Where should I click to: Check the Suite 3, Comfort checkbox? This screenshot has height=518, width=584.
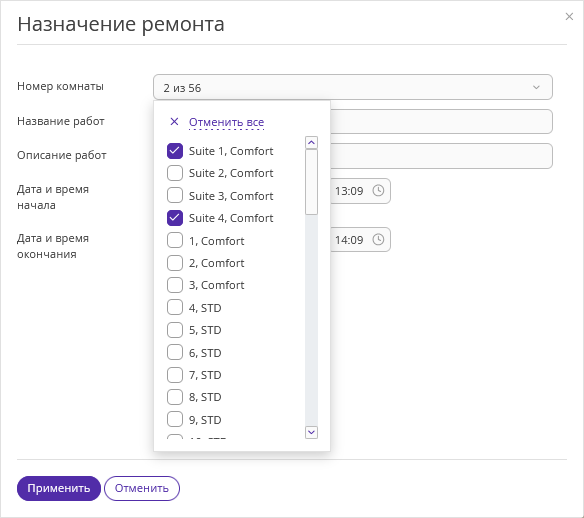tap(175, 196)
